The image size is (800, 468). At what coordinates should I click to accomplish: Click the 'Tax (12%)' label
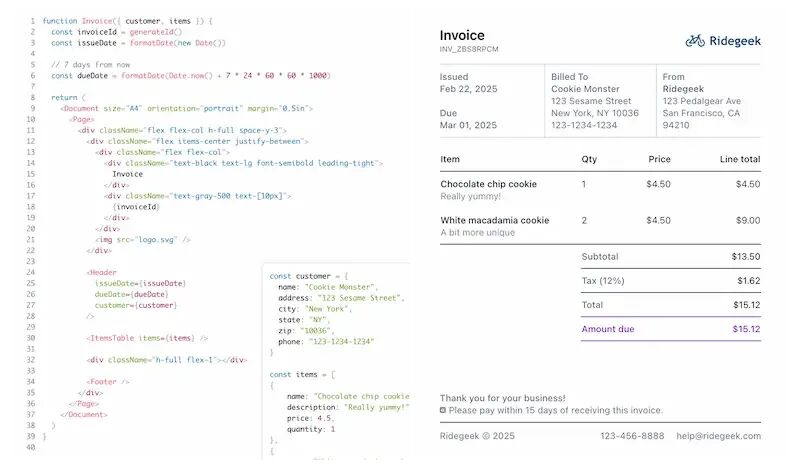coord(603,281)
